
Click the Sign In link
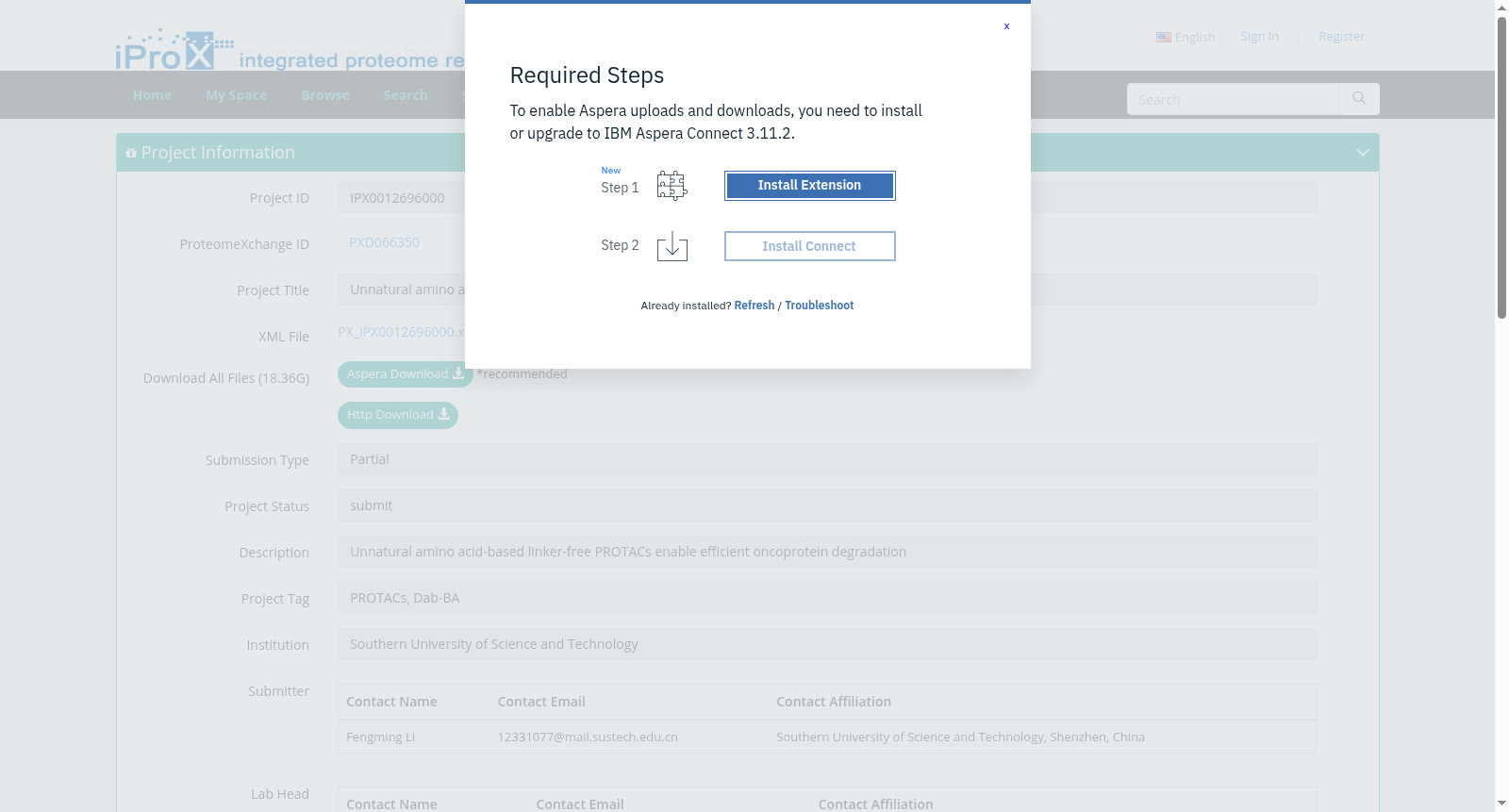pyautogui.click(x=1259, y=36)
